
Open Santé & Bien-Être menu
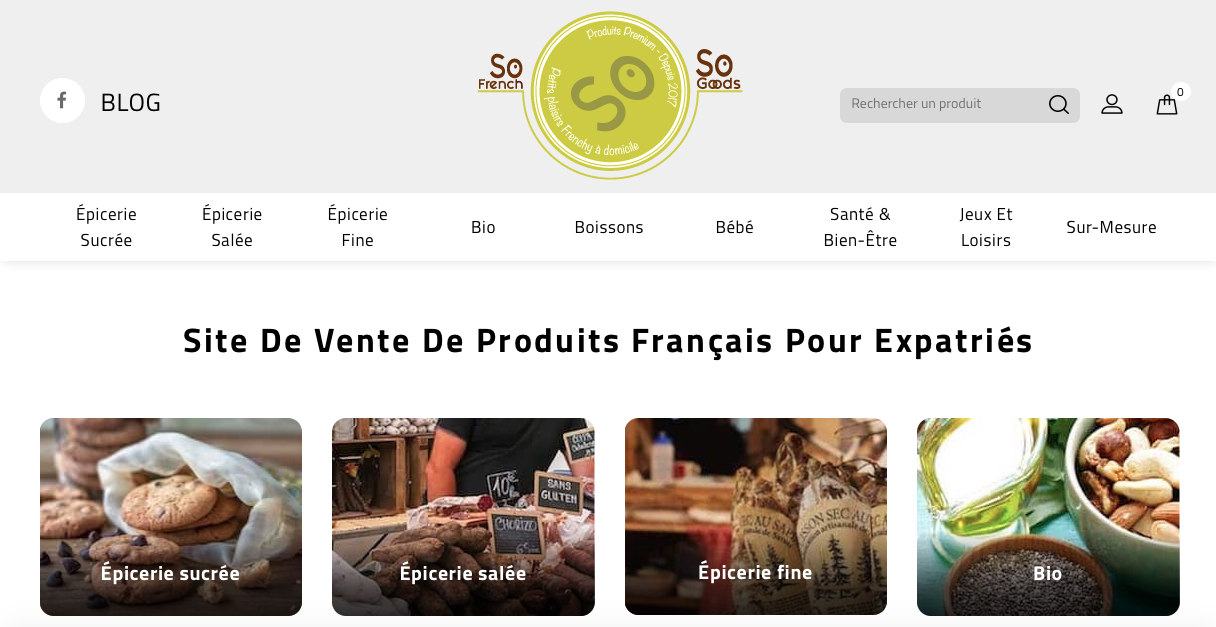(860, 227)
